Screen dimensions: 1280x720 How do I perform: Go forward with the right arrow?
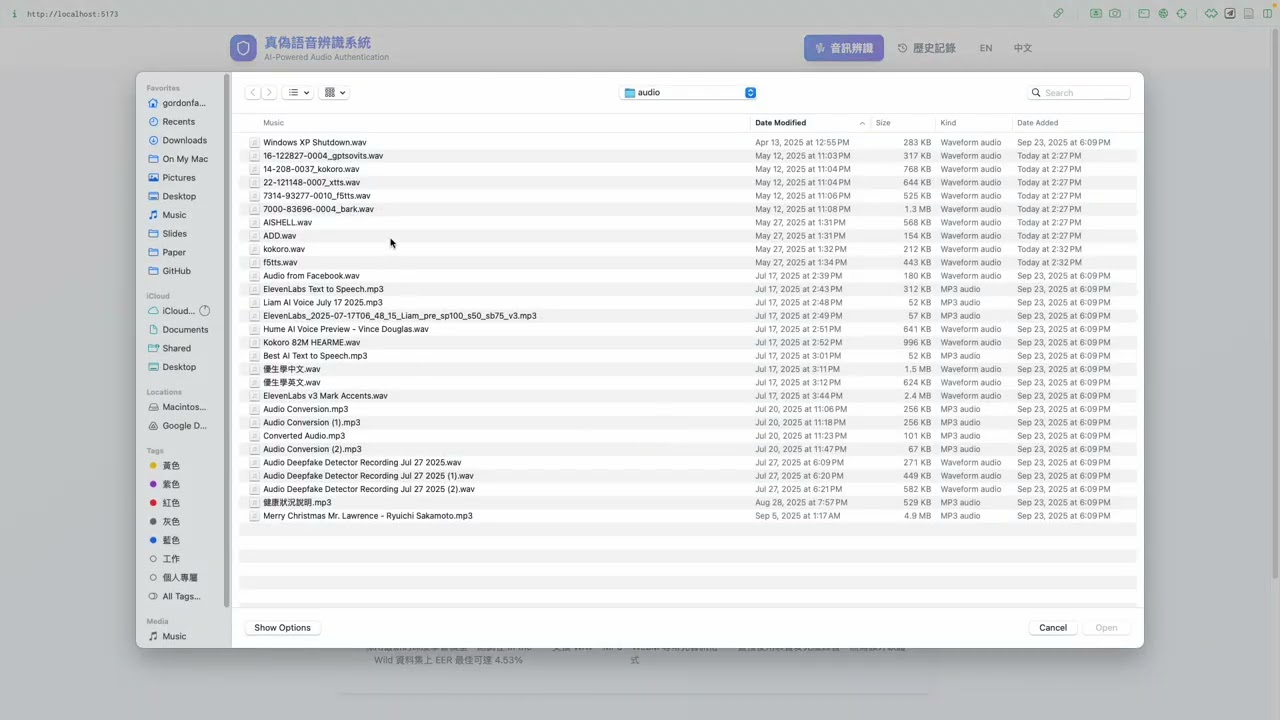269,93
